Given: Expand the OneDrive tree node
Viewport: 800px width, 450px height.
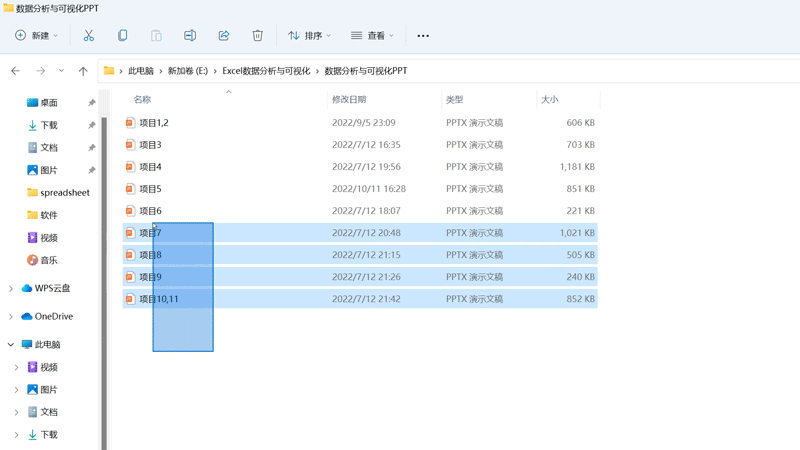Looking at the screenshot, I should (x=11, y=317).
